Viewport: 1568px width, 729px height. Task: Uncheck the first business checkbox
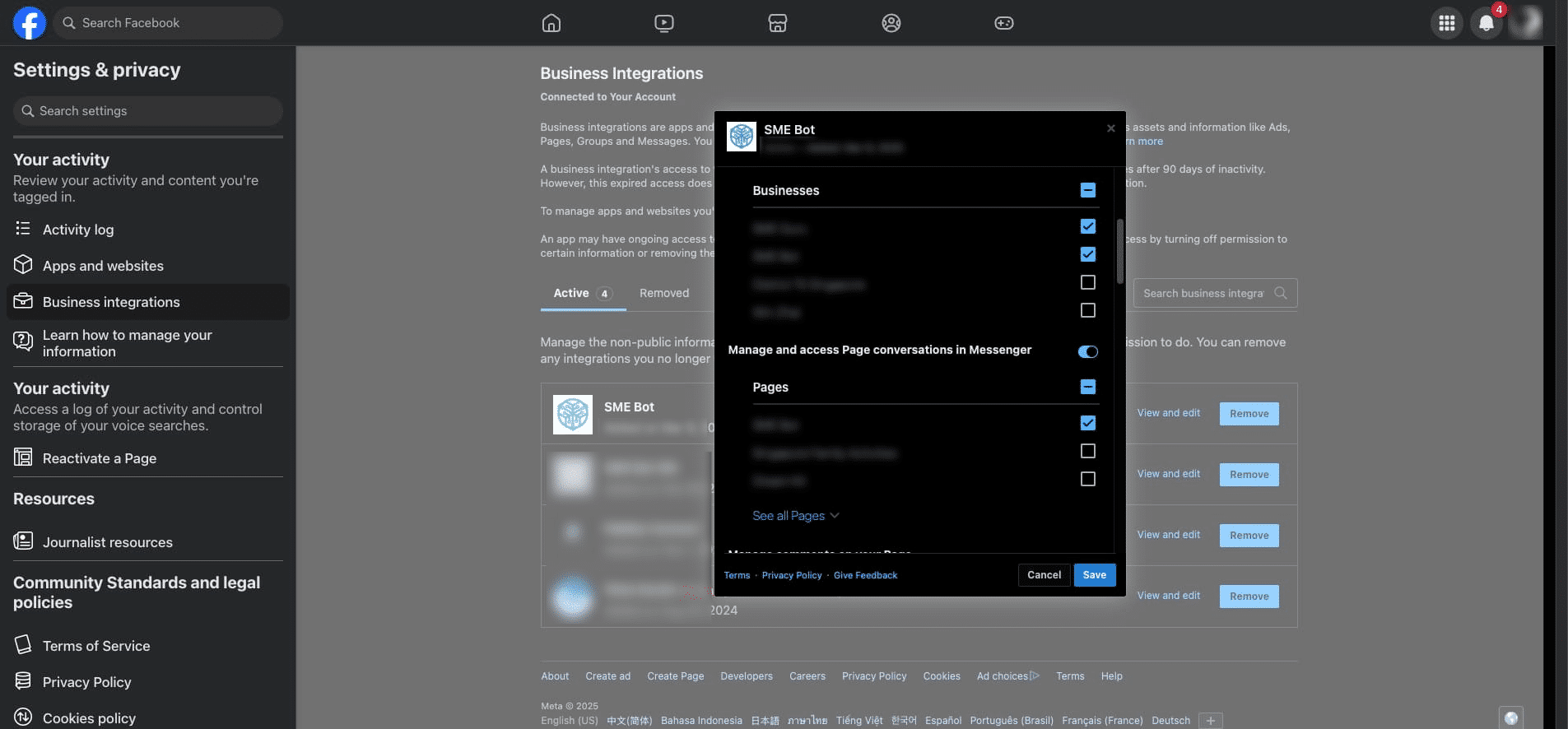pyautogui.click(x=1088, y=226)
